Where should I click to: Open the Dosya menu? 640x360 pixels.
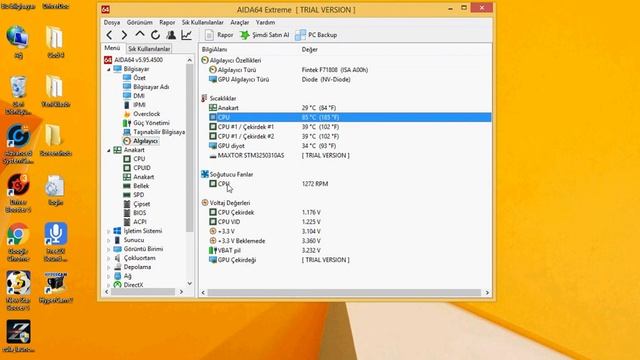[x=112, y=22]
